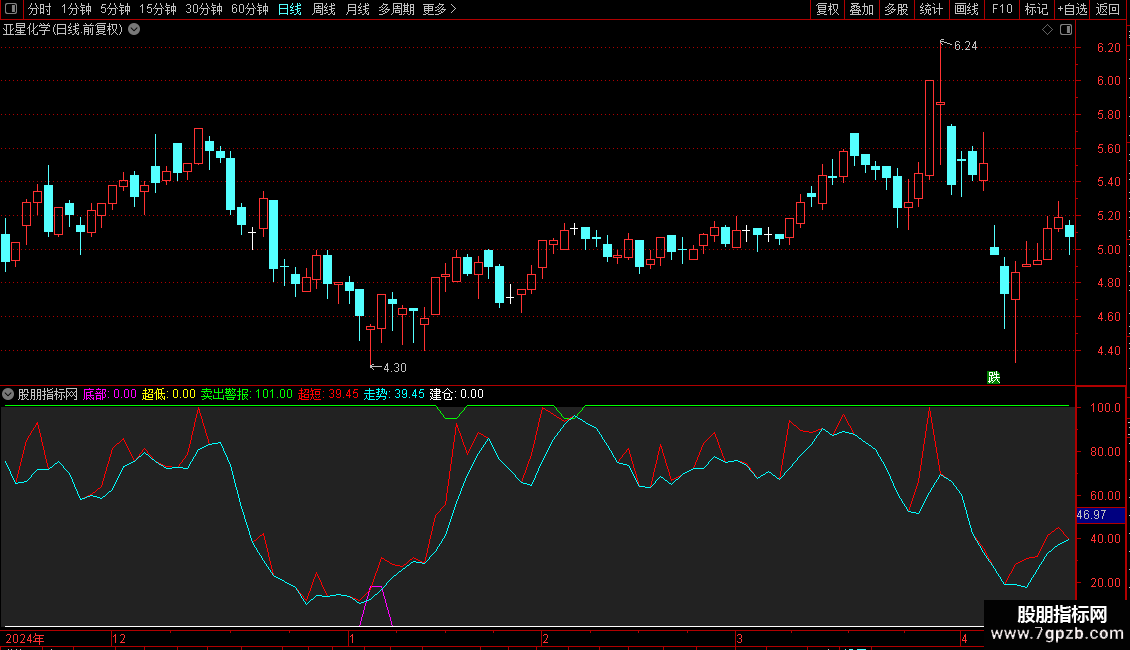Click the 4.30 low price label

click(395, 368)
